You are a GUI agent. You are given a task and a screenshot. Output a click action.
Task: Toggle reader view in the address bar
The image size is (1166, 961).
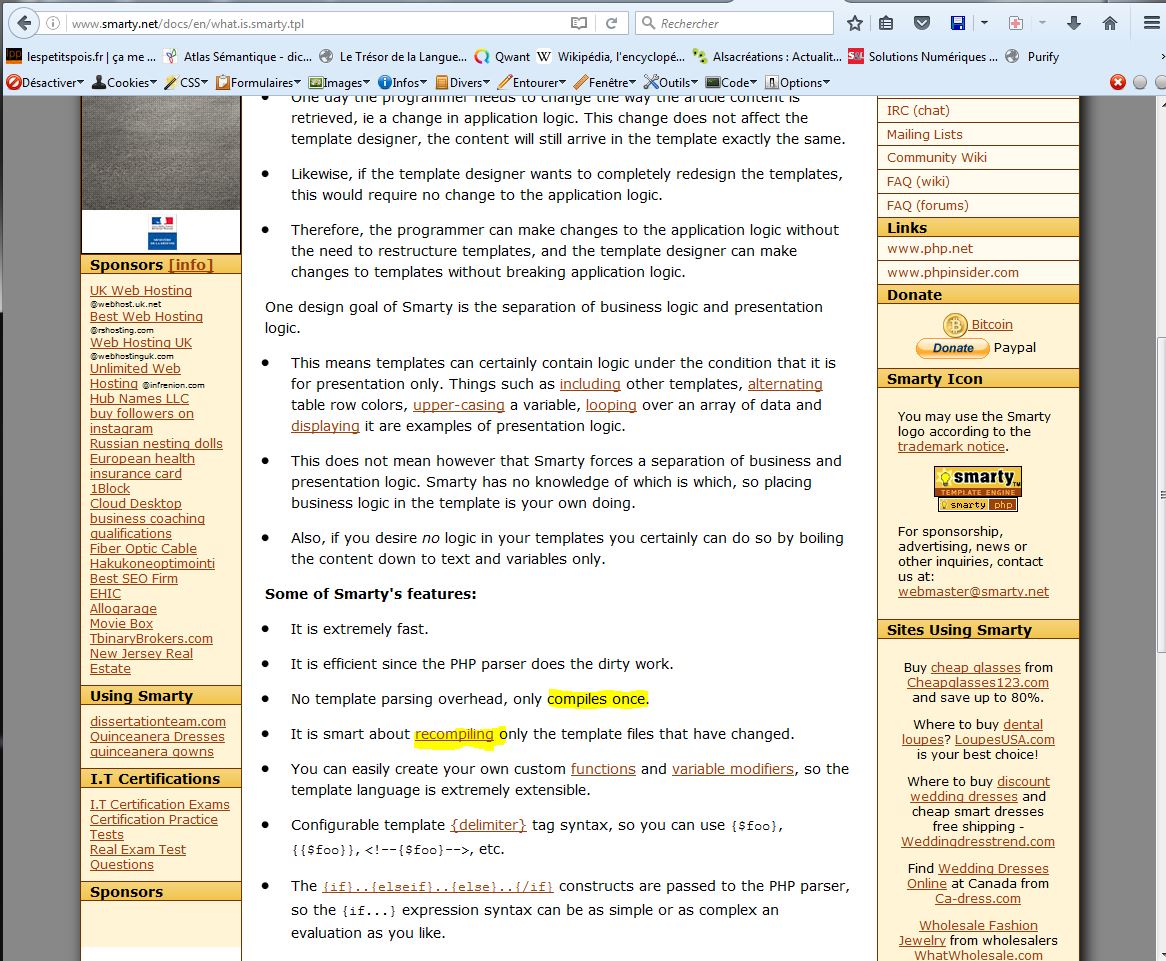578,23
